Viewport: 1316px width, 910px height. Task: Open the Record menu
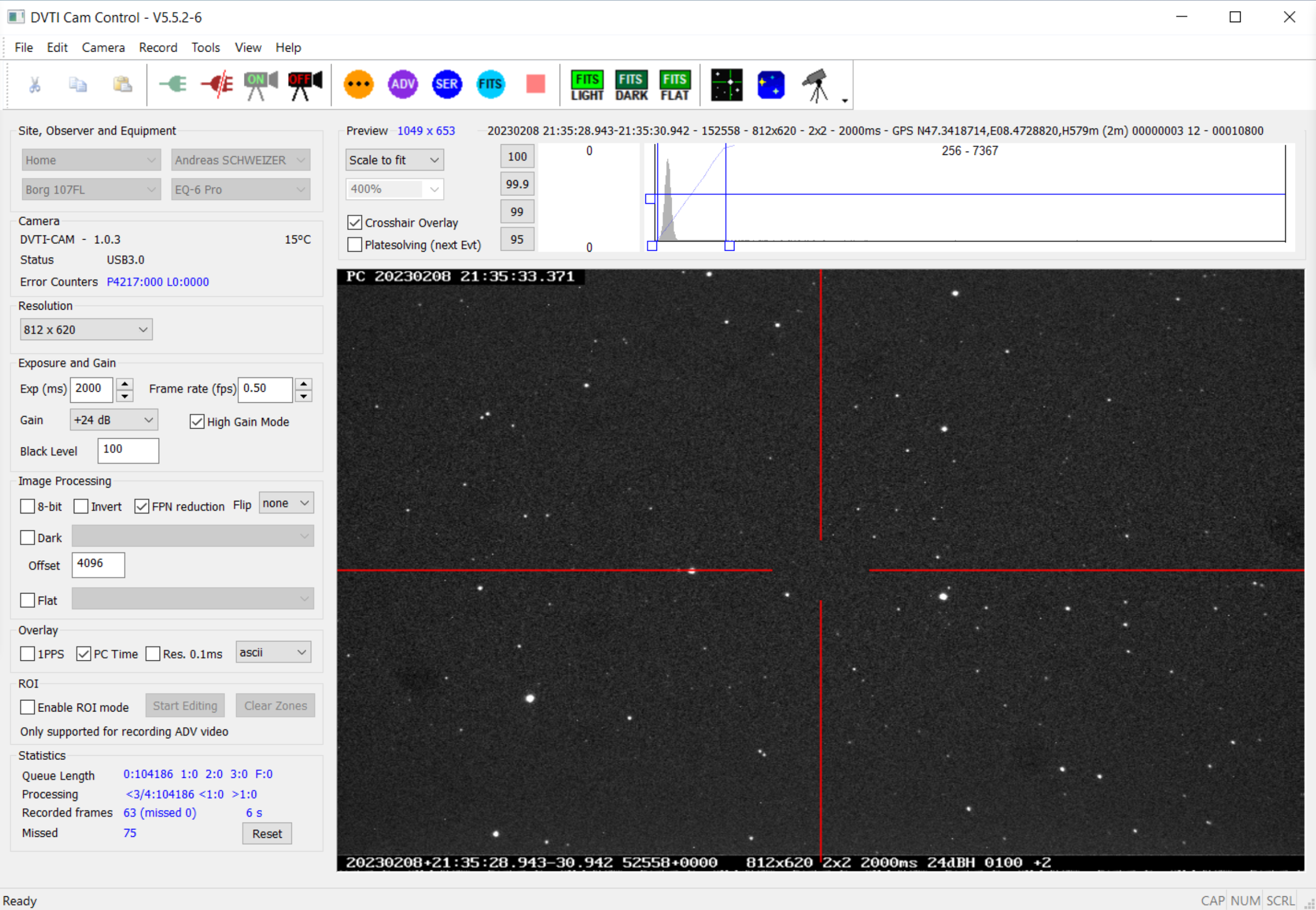pos(158,47)
